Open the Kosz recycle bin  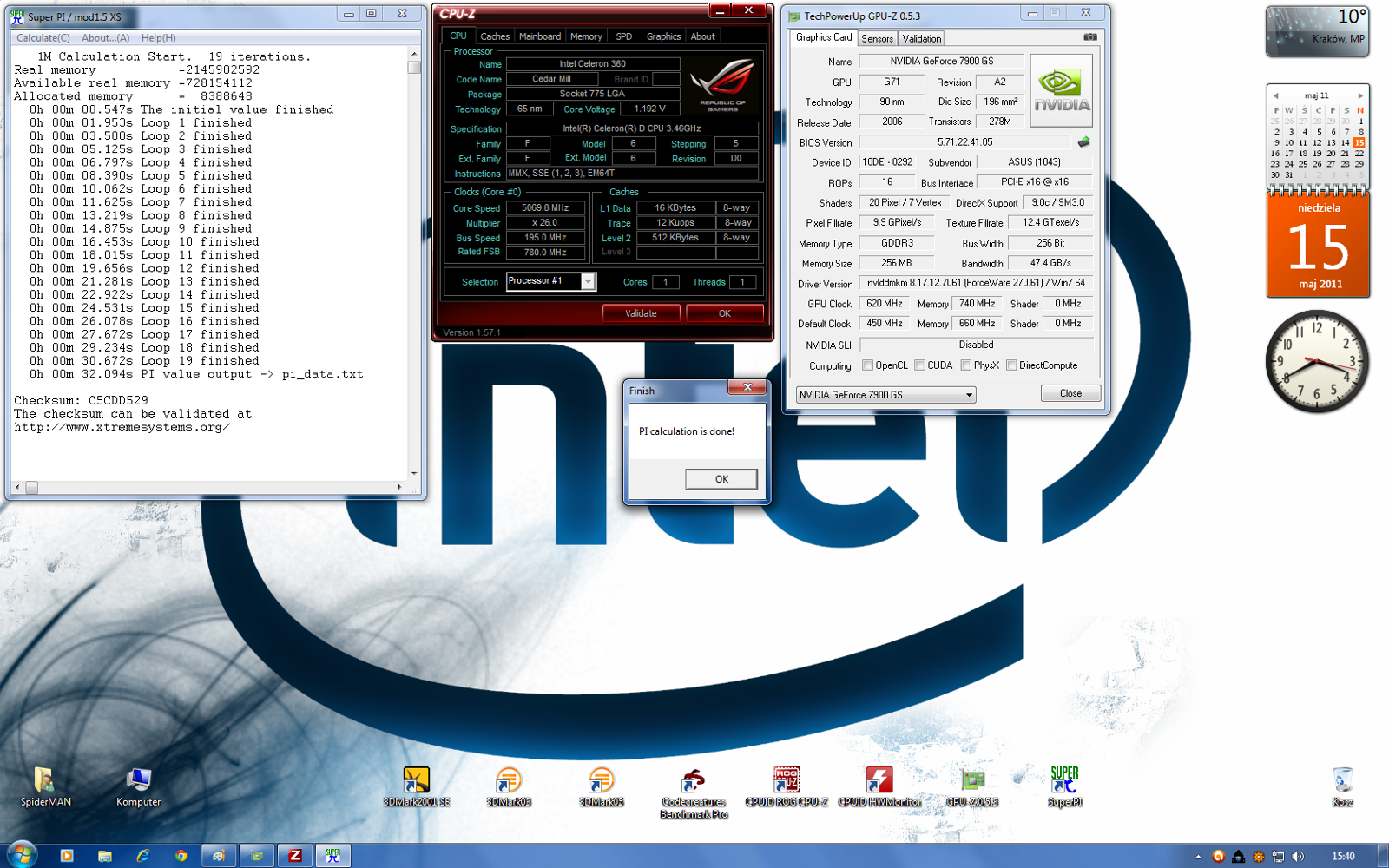pos(1342,786)
